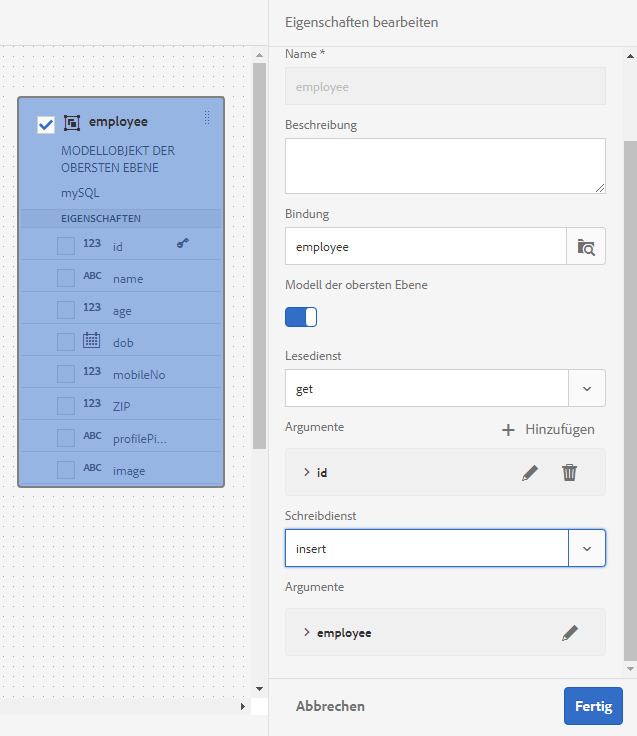Click properties panel scrollbar up arrow
Image resolution: width=637 pixels, height=736 pixels.
630,56
